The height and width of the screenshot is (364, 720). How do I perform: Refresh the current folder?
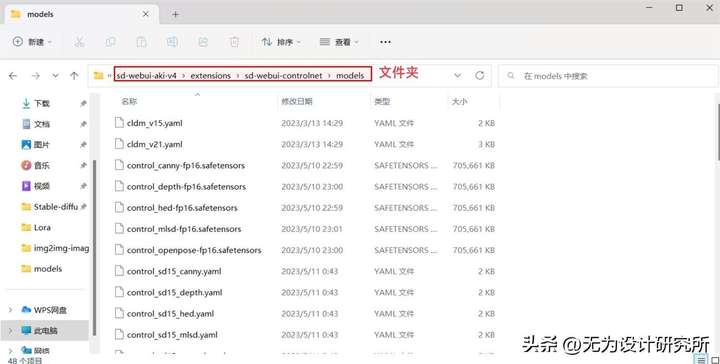(479, 75)
